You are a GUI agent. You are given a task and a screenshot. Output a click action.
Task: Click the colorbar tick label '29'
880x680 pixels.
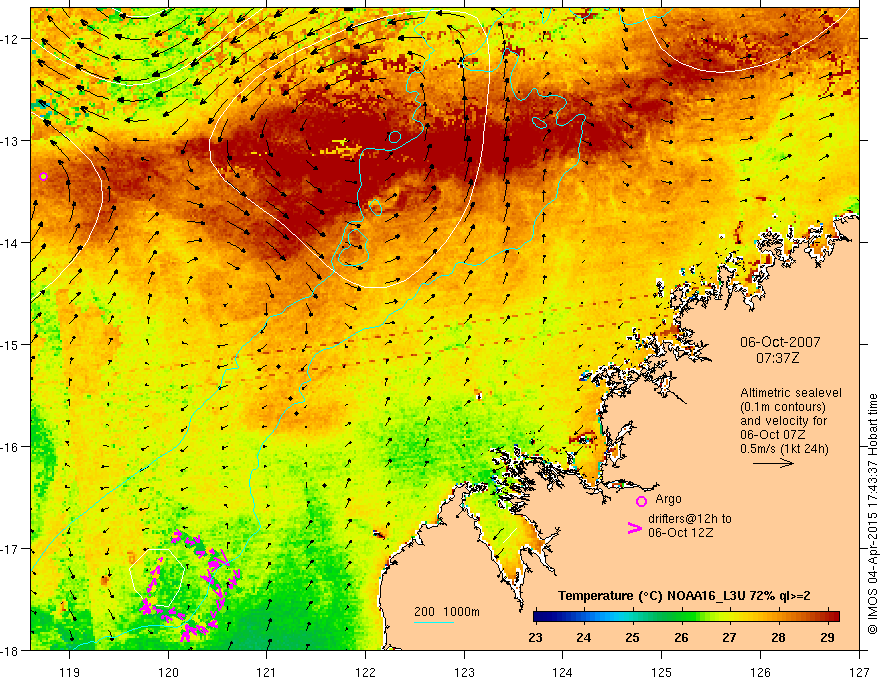827,637
